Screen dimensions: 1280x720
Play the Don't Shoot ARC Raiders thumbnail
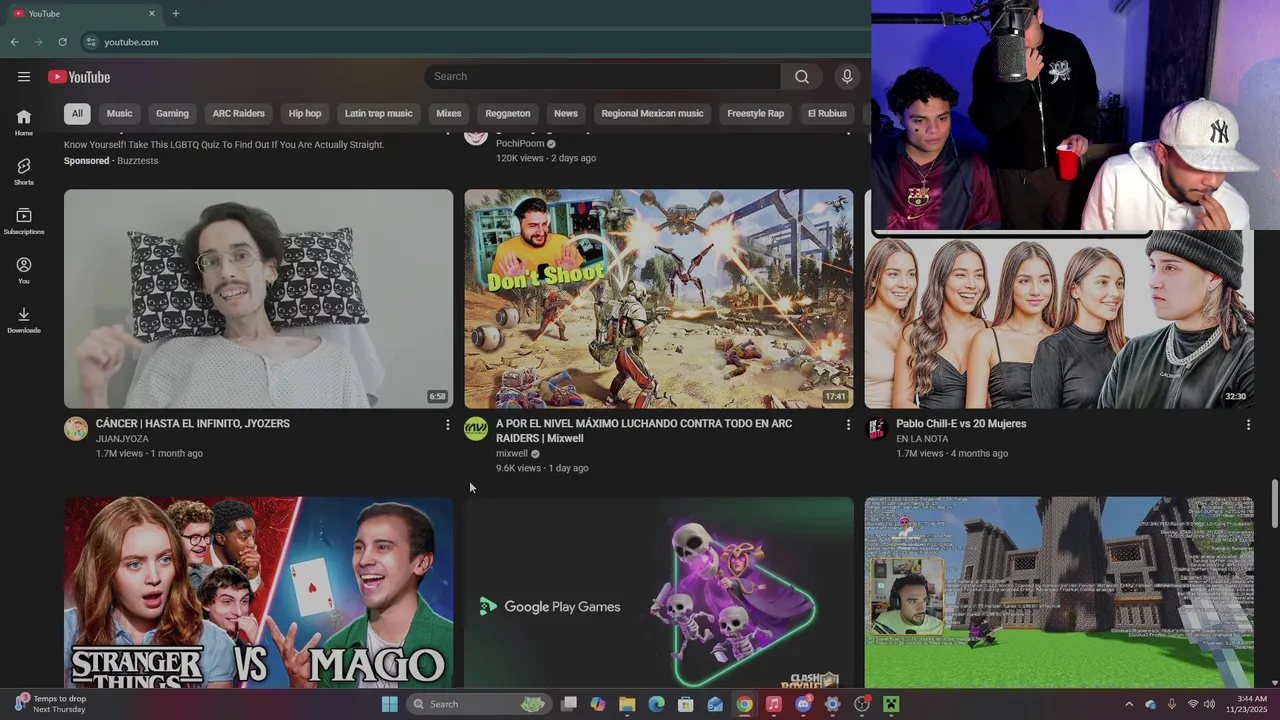tap(659, 299)
